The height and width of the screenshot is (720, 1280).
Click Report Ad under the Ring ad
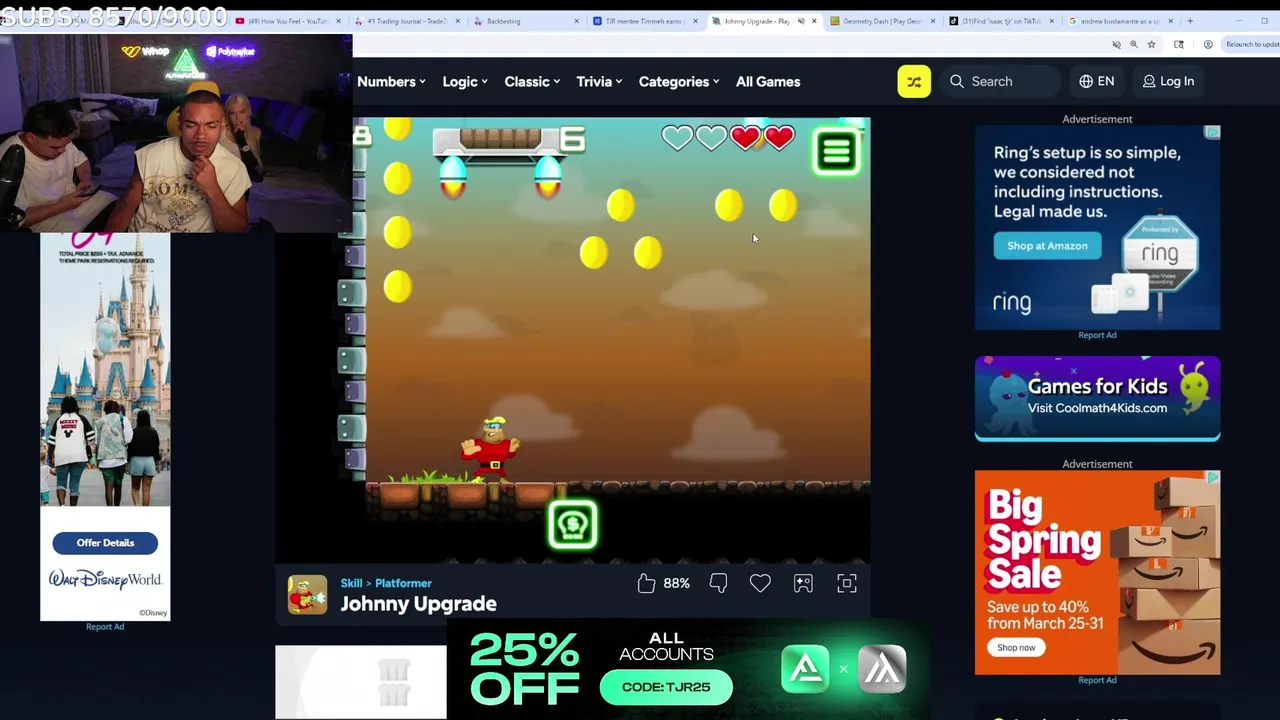1097,335
